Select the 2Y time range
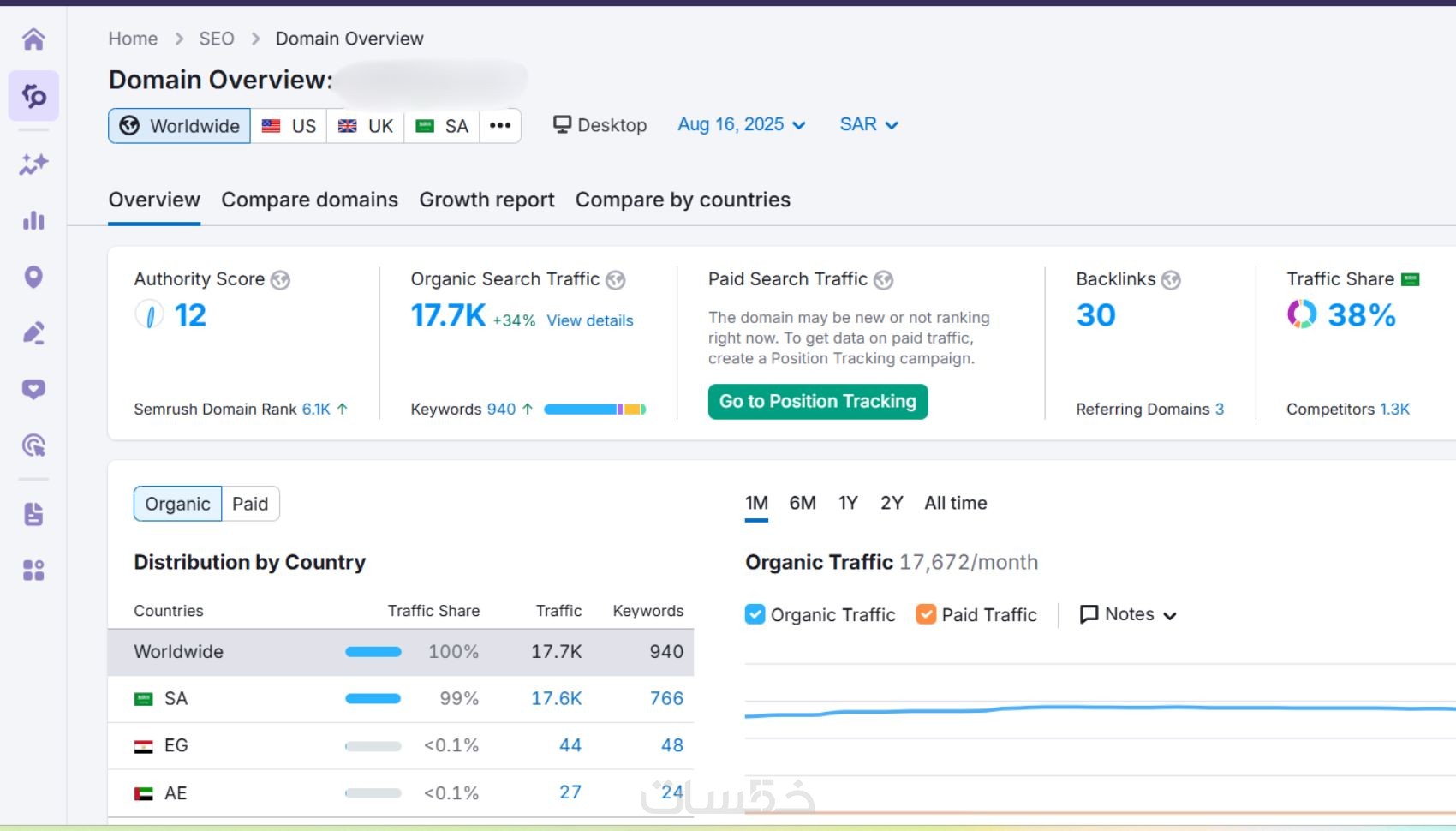This screenshot has width=1456, height=831. click(892, 503)
